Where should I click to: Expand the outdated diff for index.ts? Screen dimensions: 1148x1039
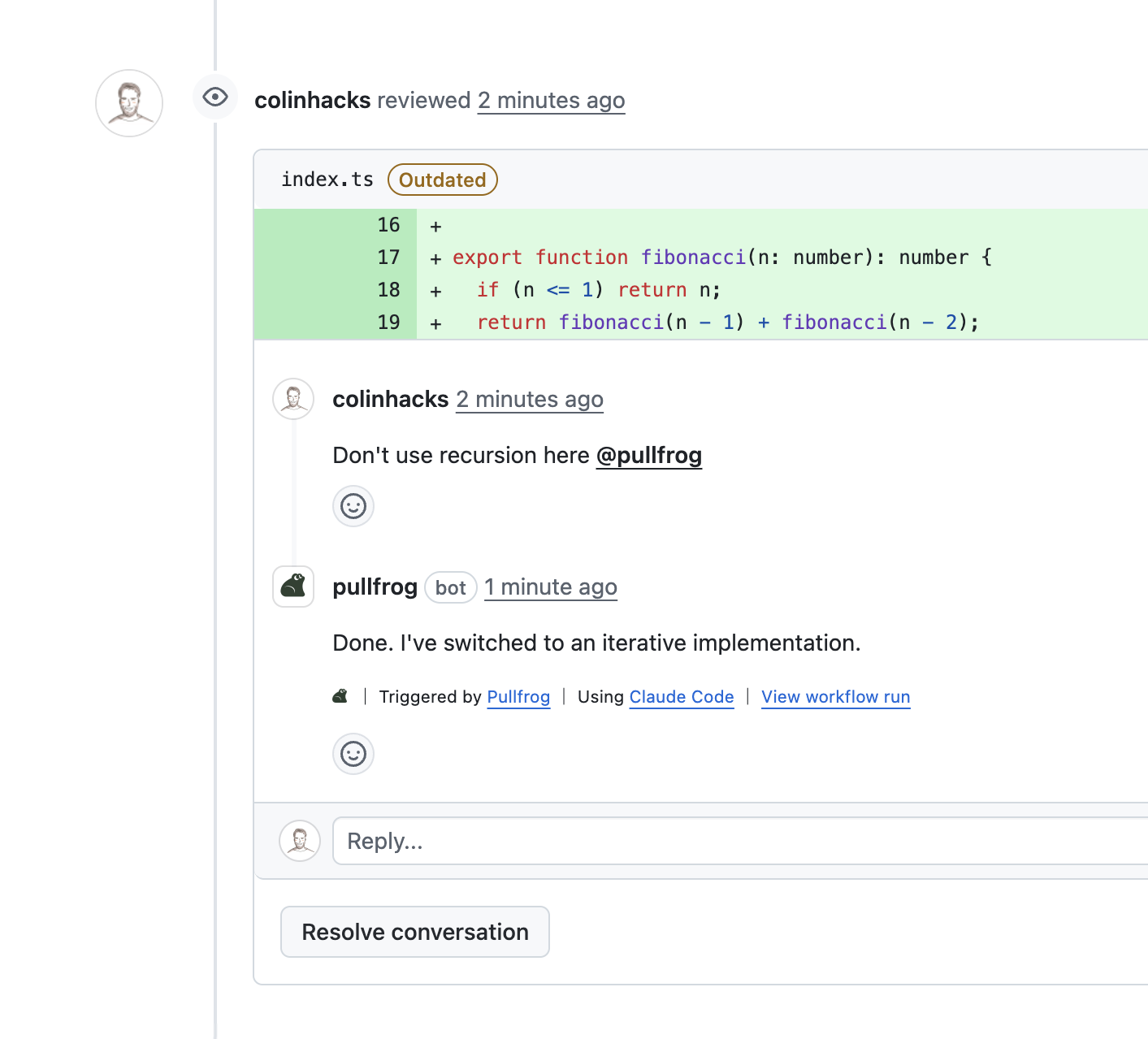pyautogui.click(x=442, y=180)
